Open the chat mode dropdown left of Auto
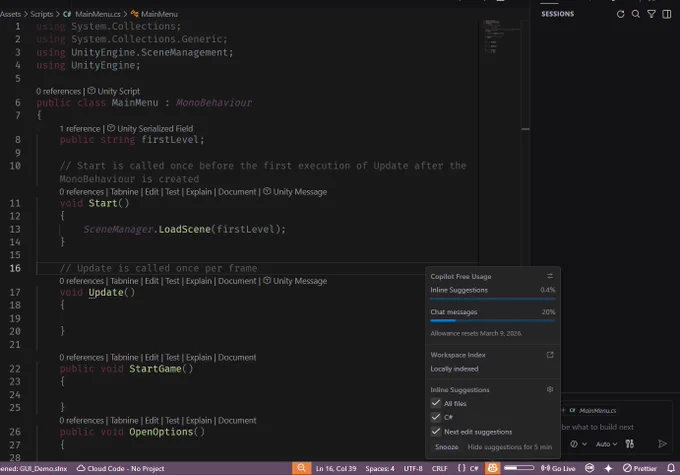This screenshot has height=475, width=680. click(578, 444)
